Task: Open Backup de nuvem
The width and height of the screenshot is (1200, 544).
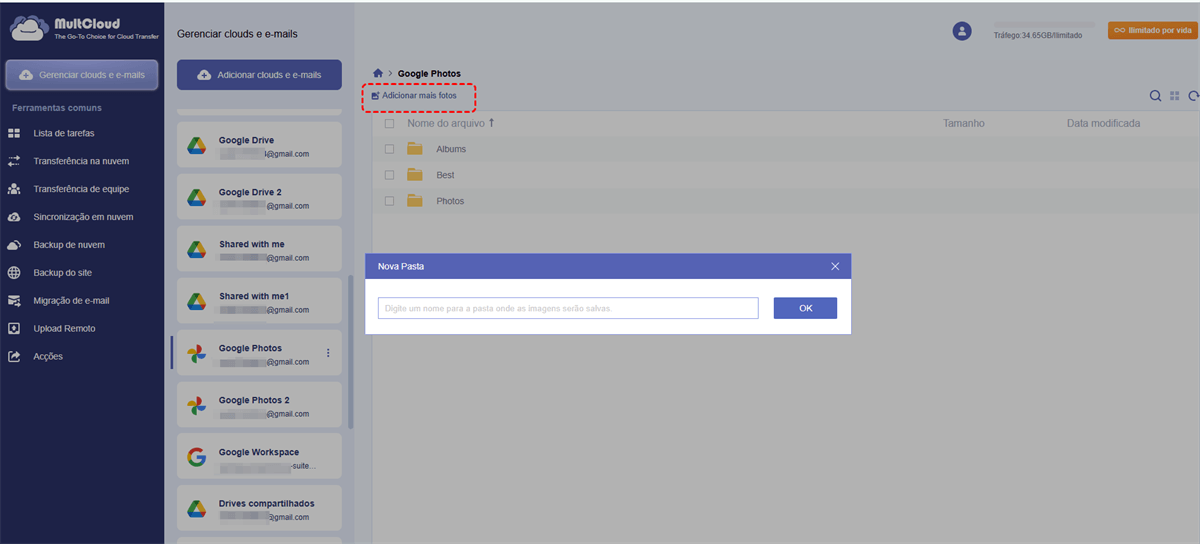Action: 69,245
